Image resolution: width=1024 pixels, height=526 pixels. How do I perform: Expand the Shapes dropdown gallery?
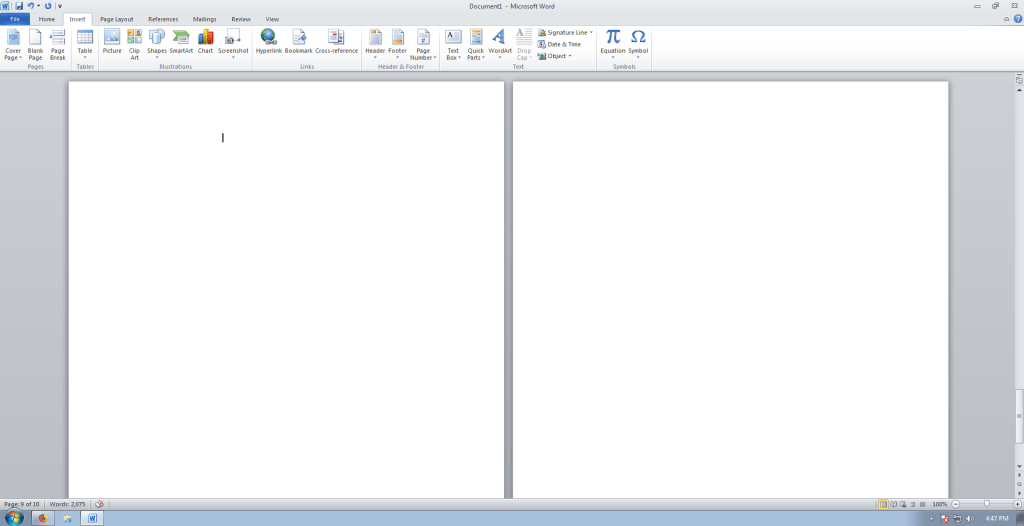[157, 44]
